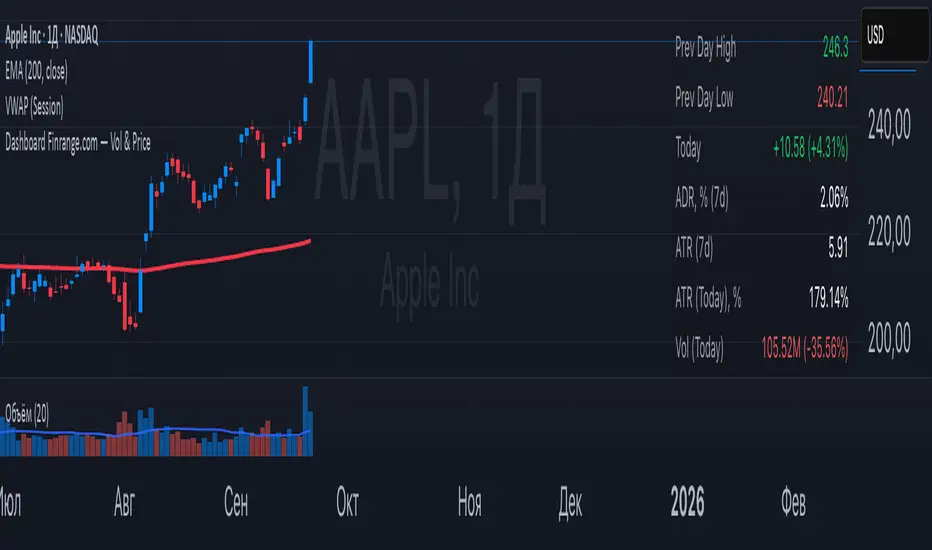Screen dimensions: 932x550
Task: Click the Окт label on time axis
Action: [x=347, y=502]
